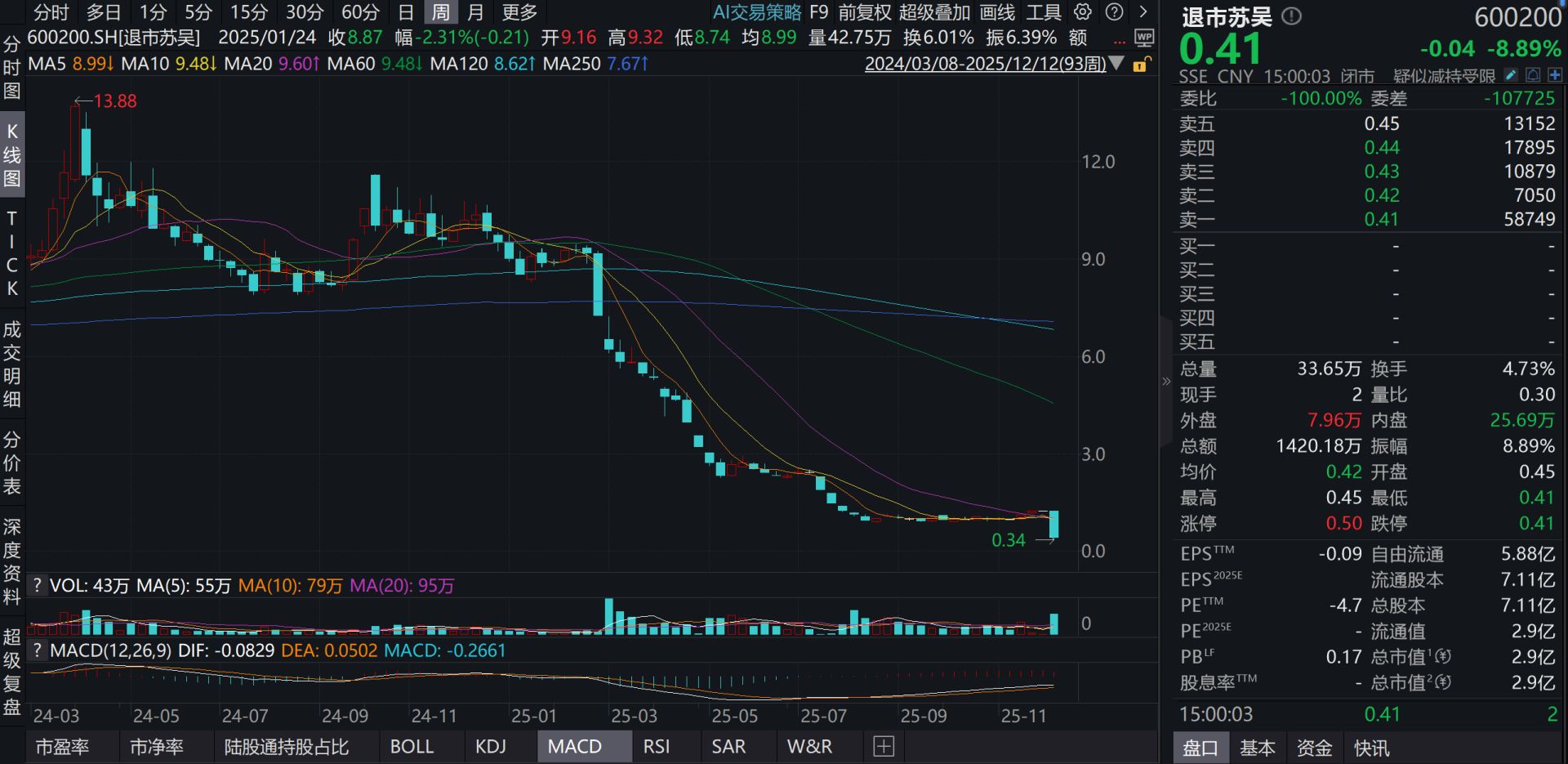Screen dimensions: 1568x764
Task: Click the add indicator plus box icon
Action: point(884,746)
